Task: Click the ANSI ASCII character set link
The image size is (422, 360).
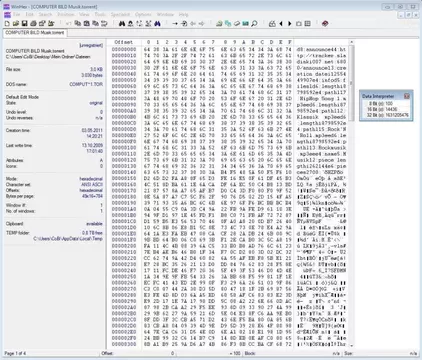Action: 92,184
